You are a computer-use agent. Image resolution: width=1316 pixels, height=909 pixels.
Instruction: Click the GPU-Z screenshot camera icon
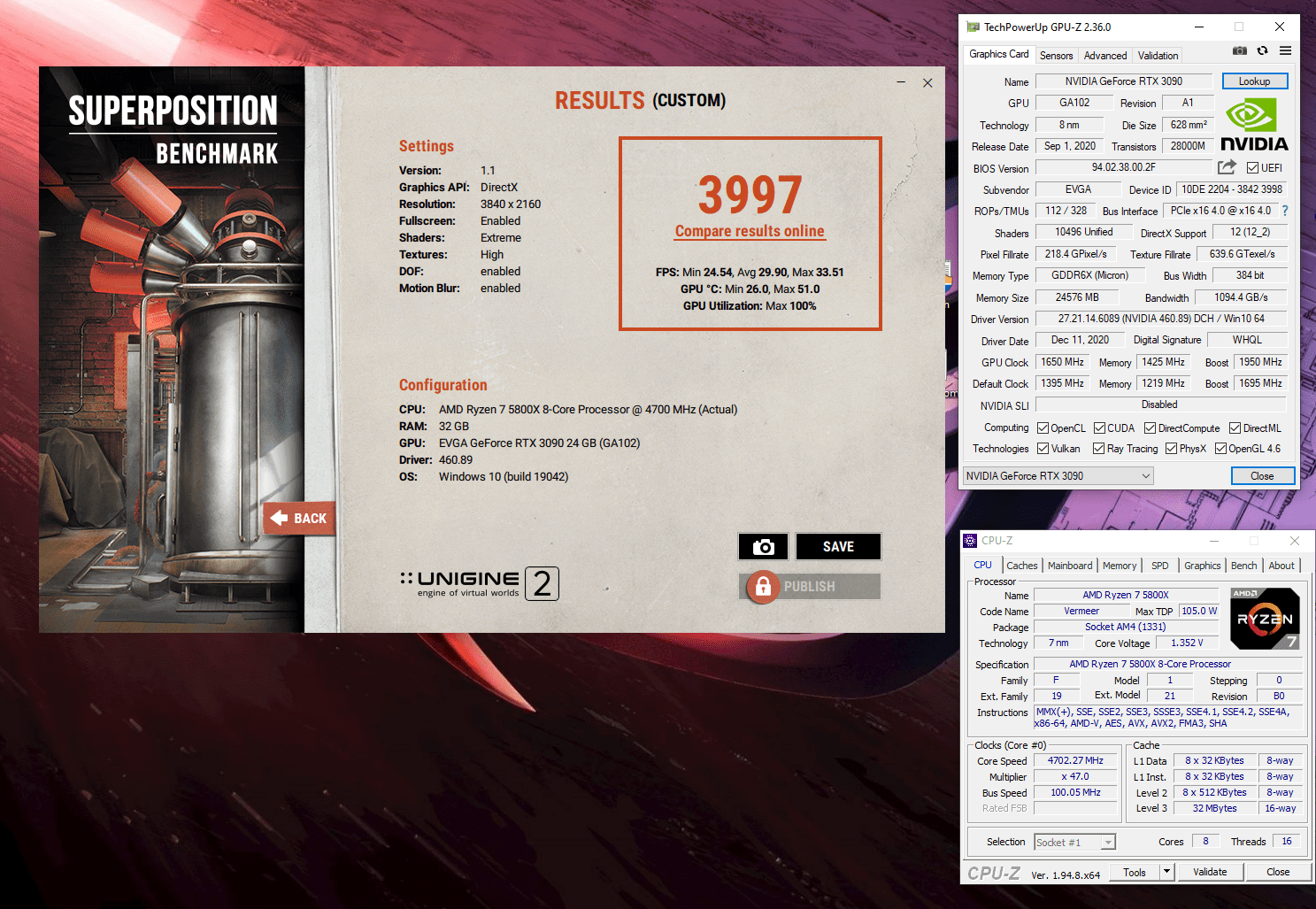1240,50
